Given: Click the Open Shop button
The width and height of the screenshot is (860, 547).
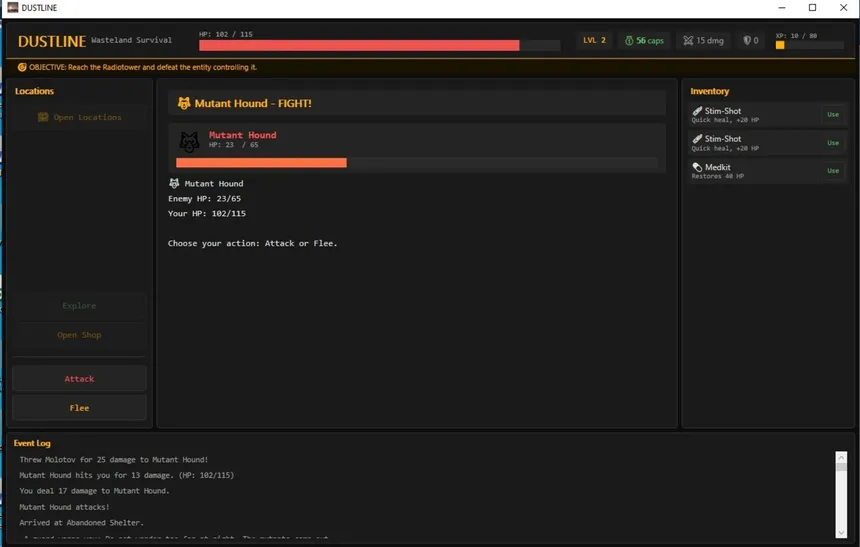Looking at the screenshot, I should tap(79, 335).
